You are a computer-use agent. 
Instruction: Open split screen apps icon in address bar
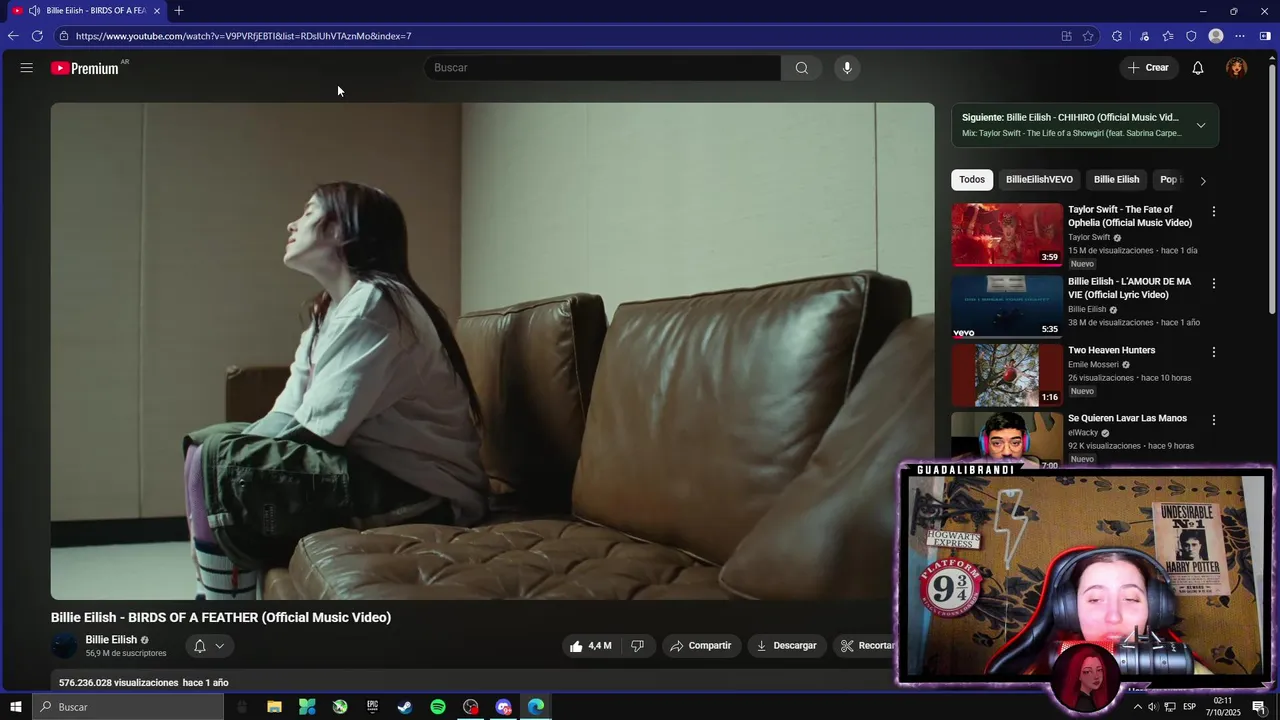pyautogui.click(x=1066, y=36)
